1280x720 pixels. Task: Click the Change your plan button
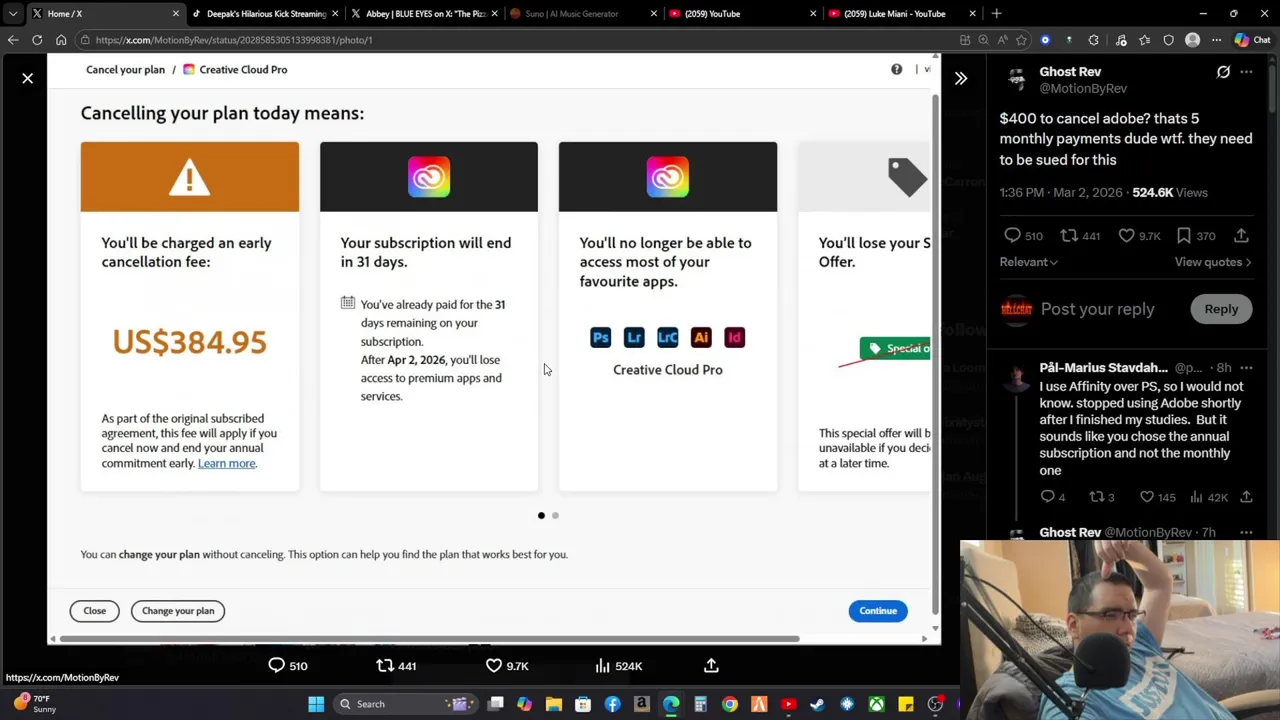(178, 611)
